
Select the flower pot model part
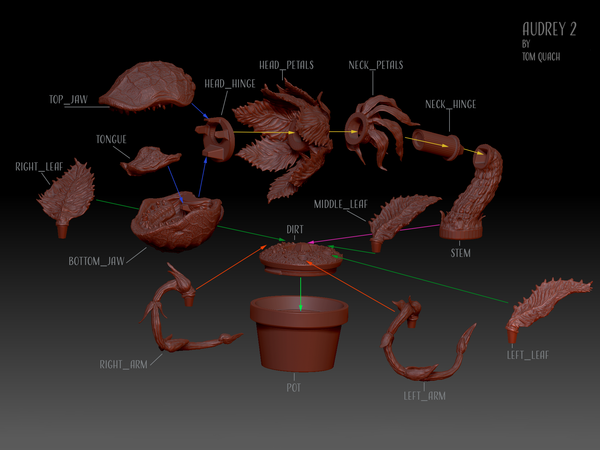coord(299,333)
